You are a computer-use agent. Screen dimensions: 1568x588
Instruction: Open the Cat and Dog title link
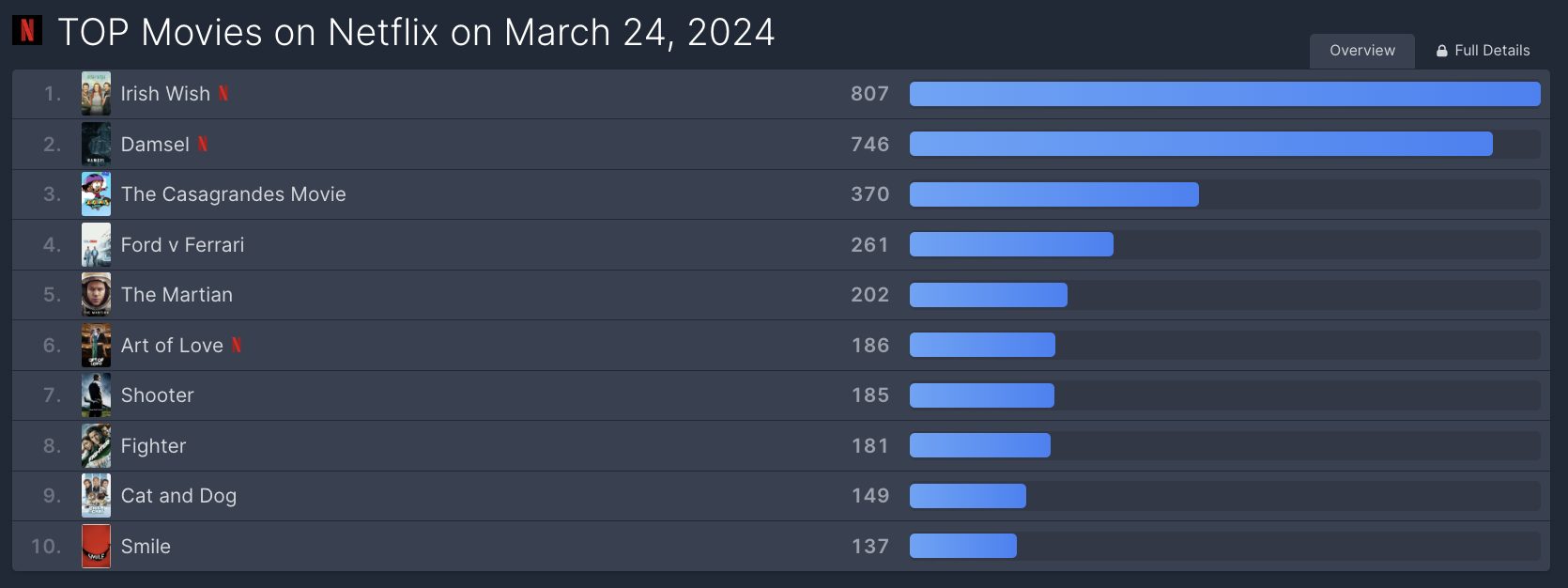[178, 496]
